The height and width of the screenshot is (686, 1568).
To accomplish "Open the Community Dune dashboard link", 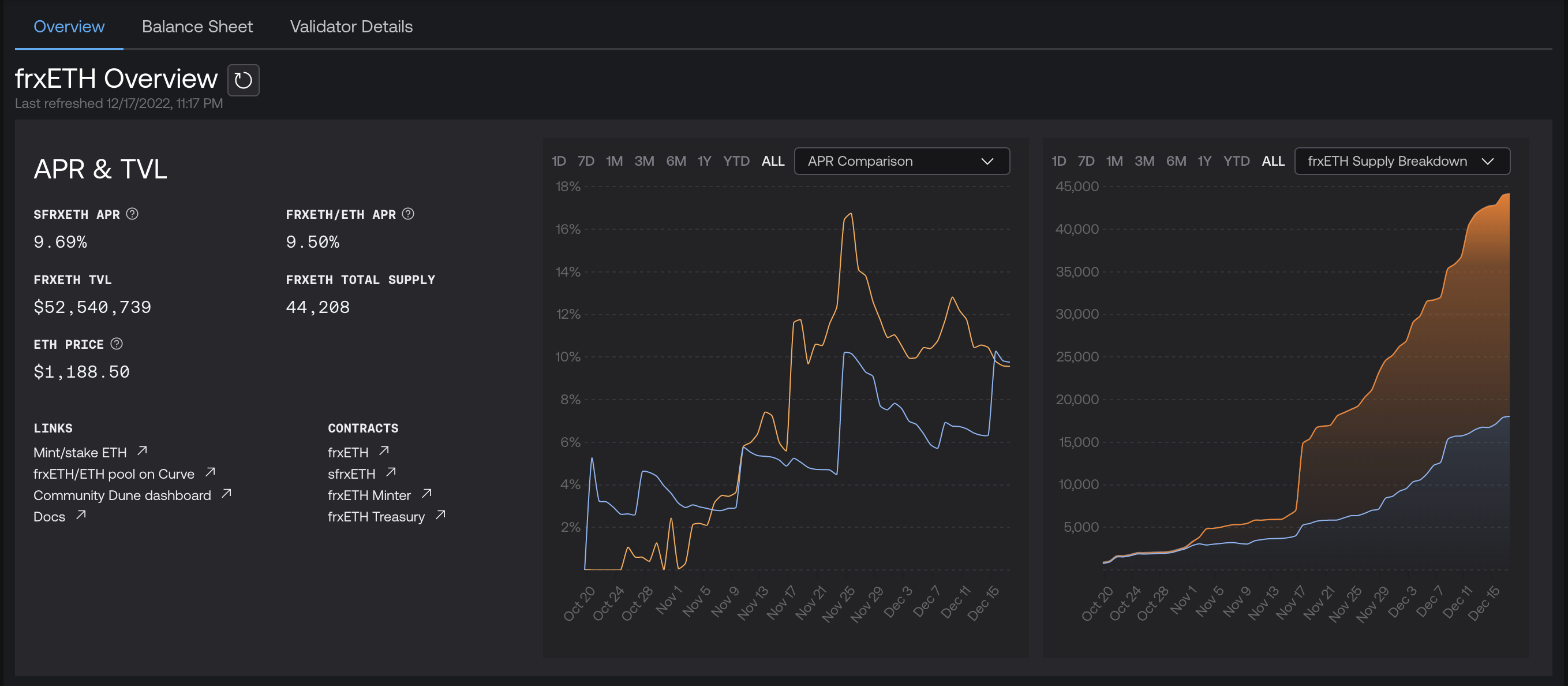I will tap(122, 495).
